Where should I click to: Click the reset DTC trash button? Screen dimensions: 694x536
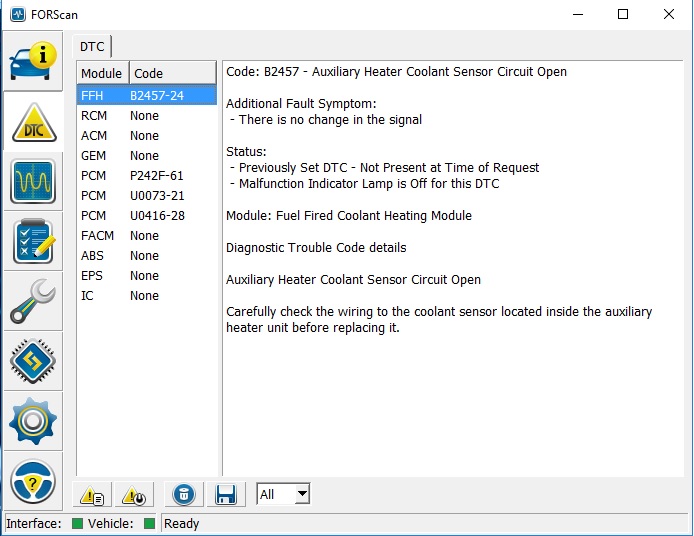point(184,494)
